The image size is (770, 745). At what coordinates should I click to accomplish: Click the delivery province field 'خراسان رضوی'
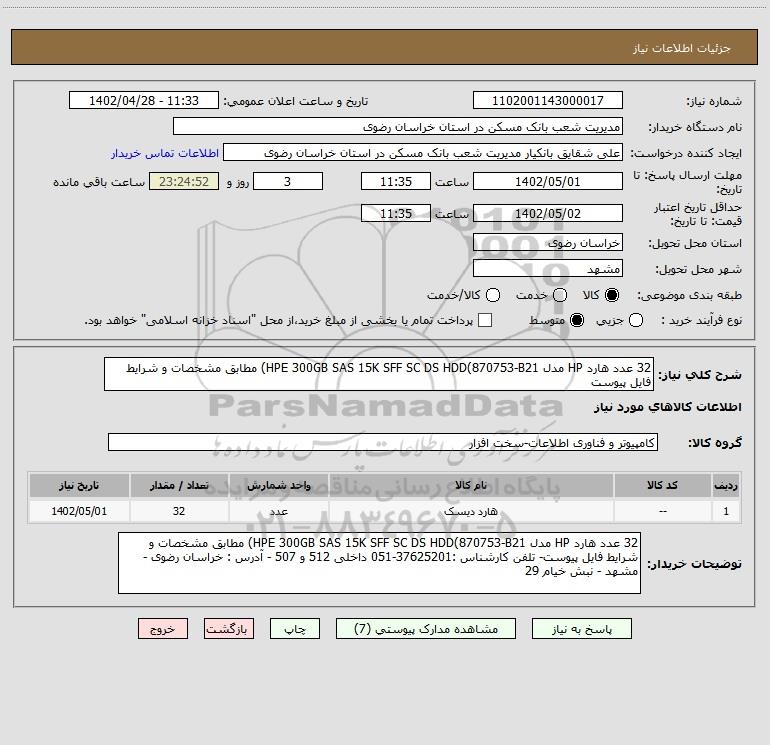tap(548, 243)
